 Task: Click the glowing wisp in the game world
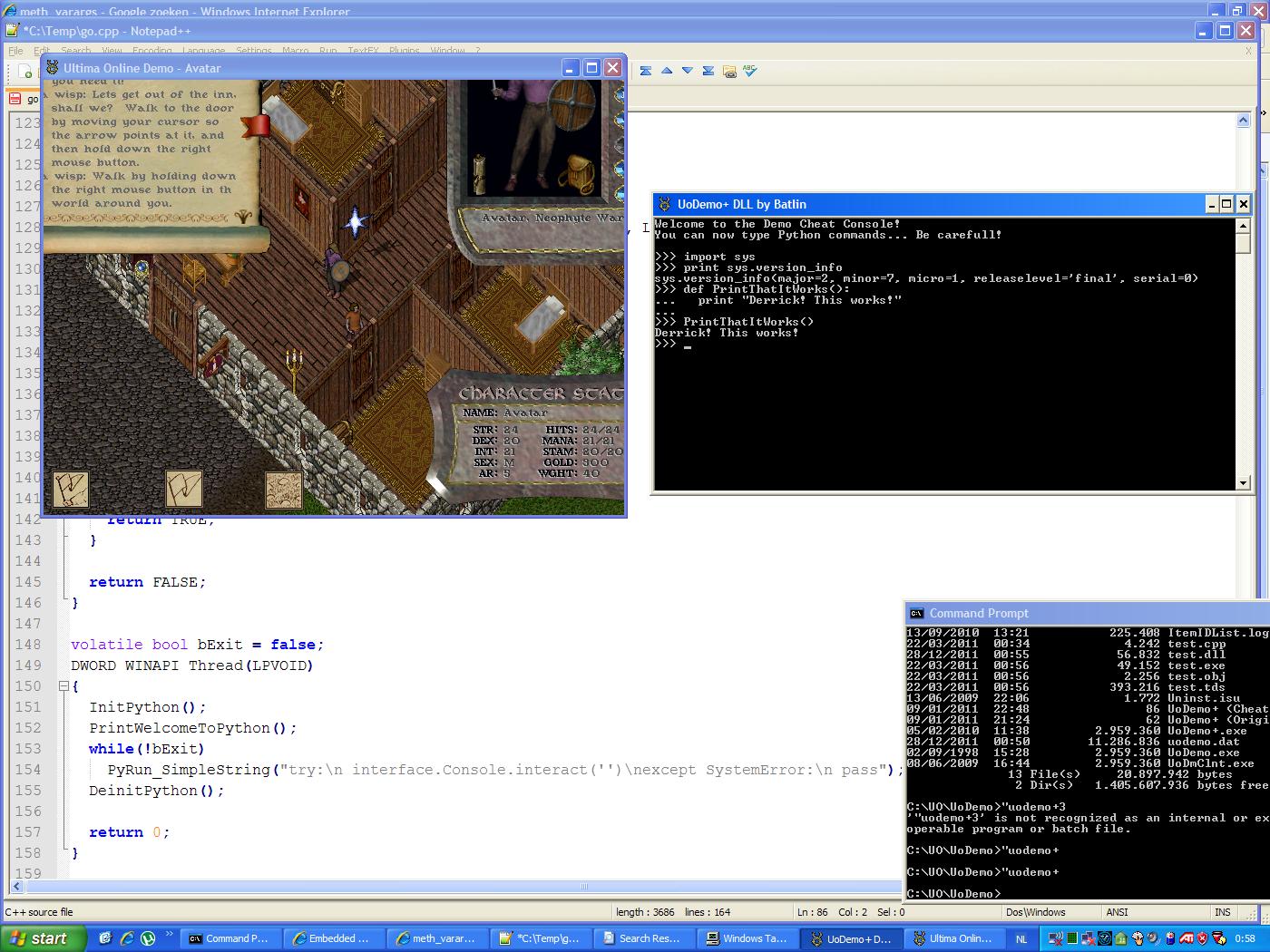[355, 222]
